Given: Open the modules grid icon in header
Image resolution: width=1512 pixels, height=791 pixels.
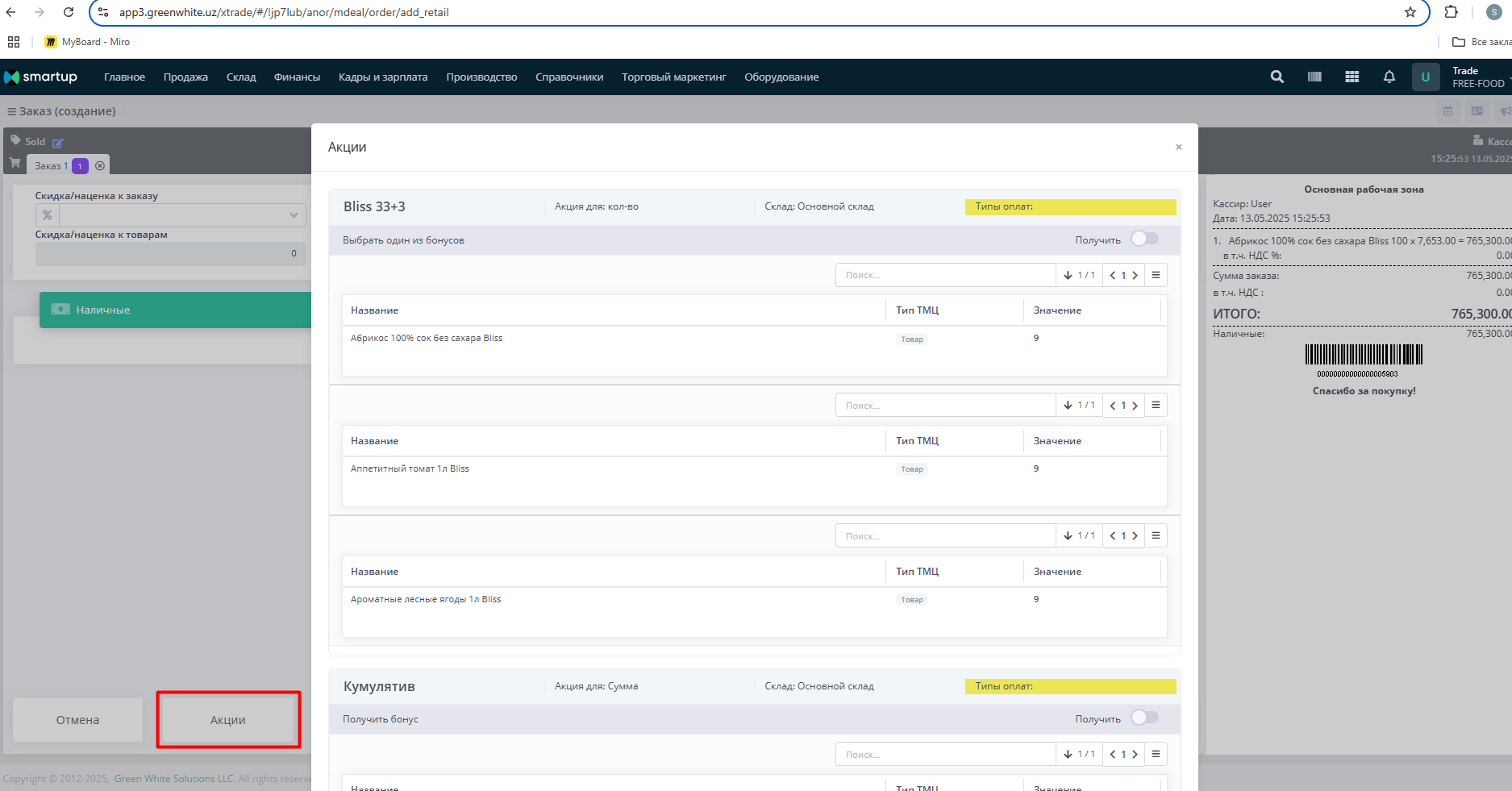Looking at the screenshot, I should [1352, 77].
